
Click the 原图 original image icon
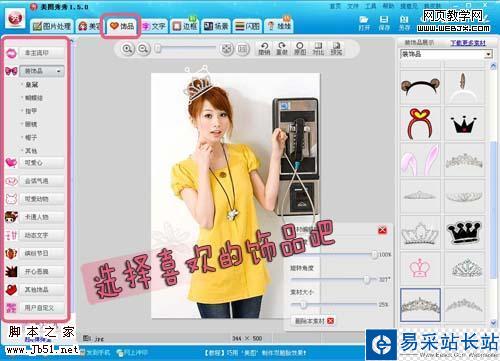coord(300,49)
